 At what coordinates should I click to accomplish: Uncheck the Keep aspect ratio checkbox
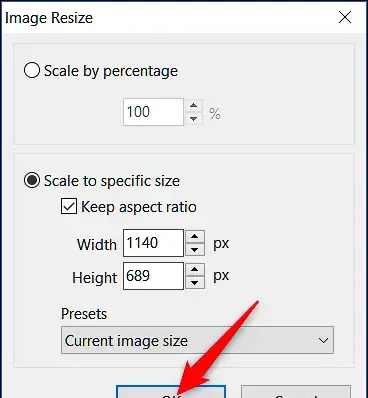click(x=69, y=206)
